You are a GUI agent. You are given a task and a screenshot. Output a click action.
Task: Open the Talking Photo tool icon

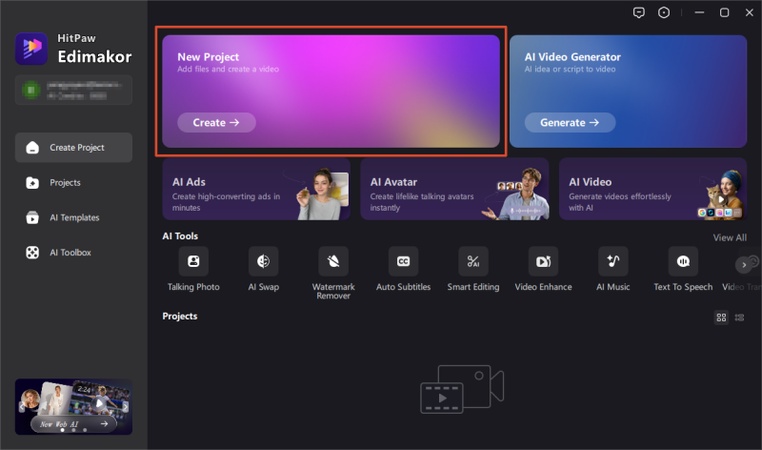pyautogui.click(x=193, y=261)
